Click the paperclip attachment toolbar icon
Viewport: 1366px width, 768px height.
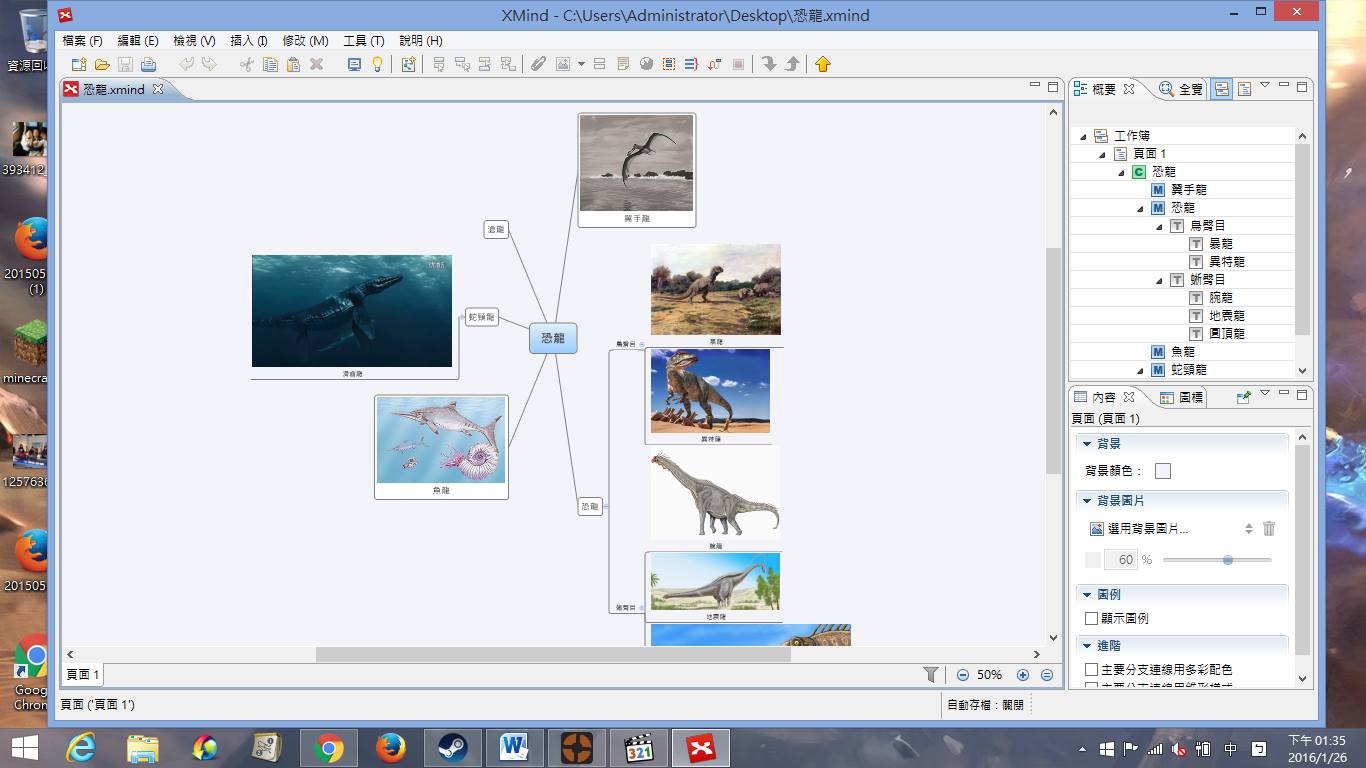[x=538, y=64]
